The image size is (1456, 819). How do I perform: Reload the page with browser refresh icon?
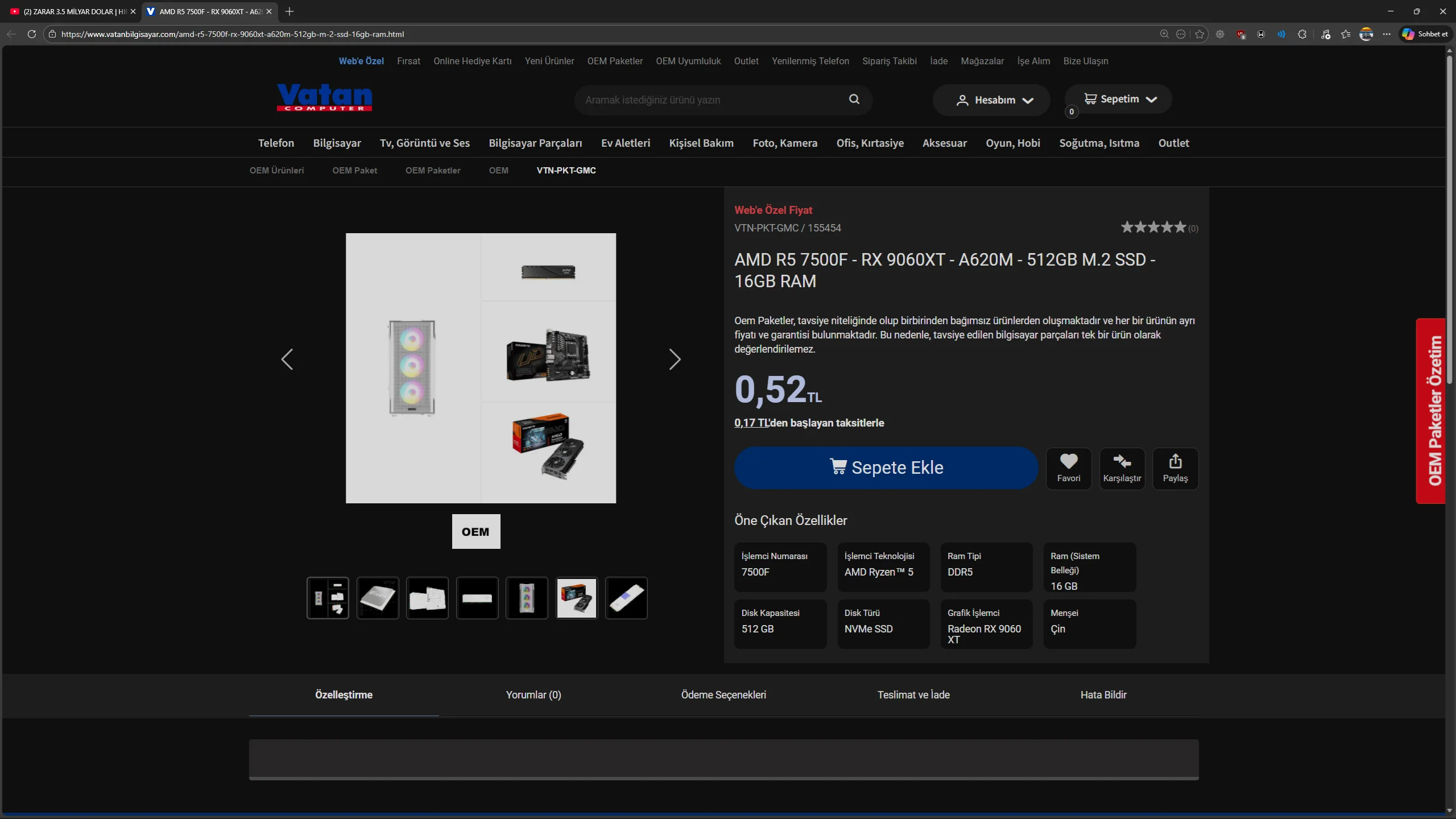tap(32, 34)
